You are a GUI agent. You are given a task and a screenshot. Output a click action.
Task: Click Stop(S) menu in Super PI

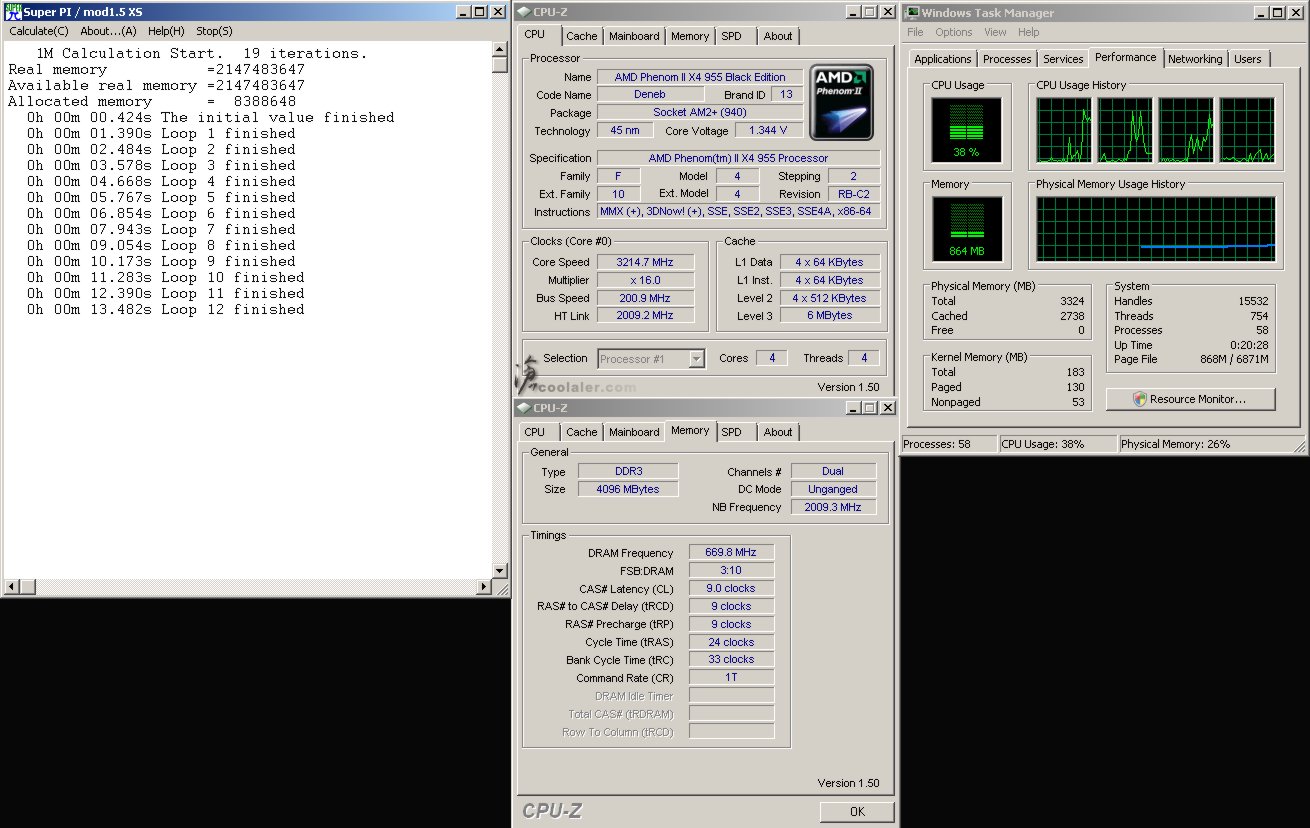coord(214,31)
